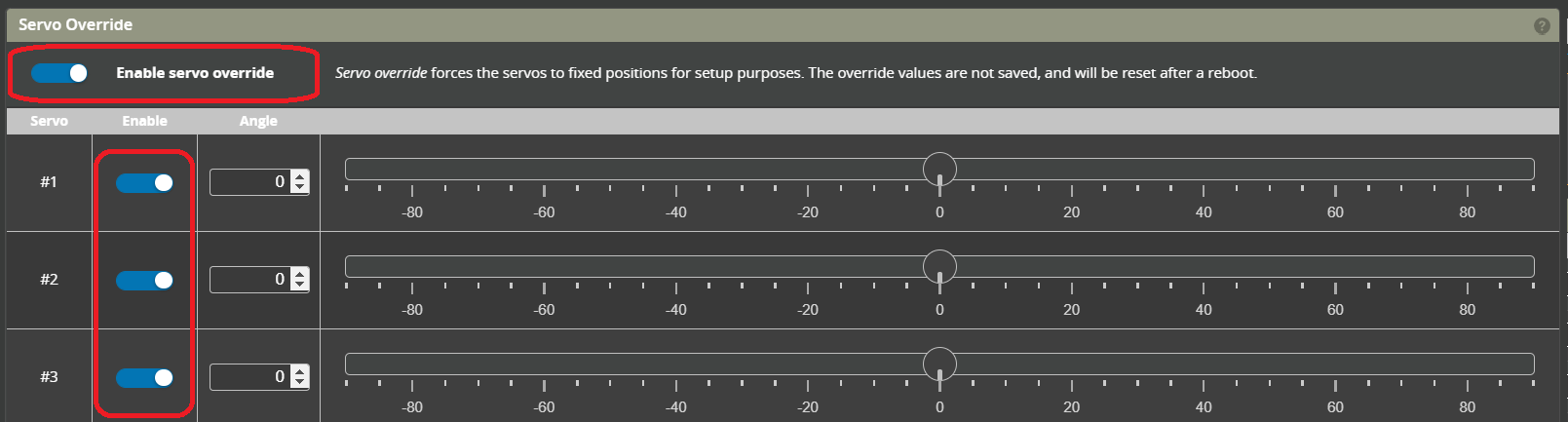The image size is (1568, 422).
Task: Decrease servo #3 angle with down arrow
Action: click(300, 382)
